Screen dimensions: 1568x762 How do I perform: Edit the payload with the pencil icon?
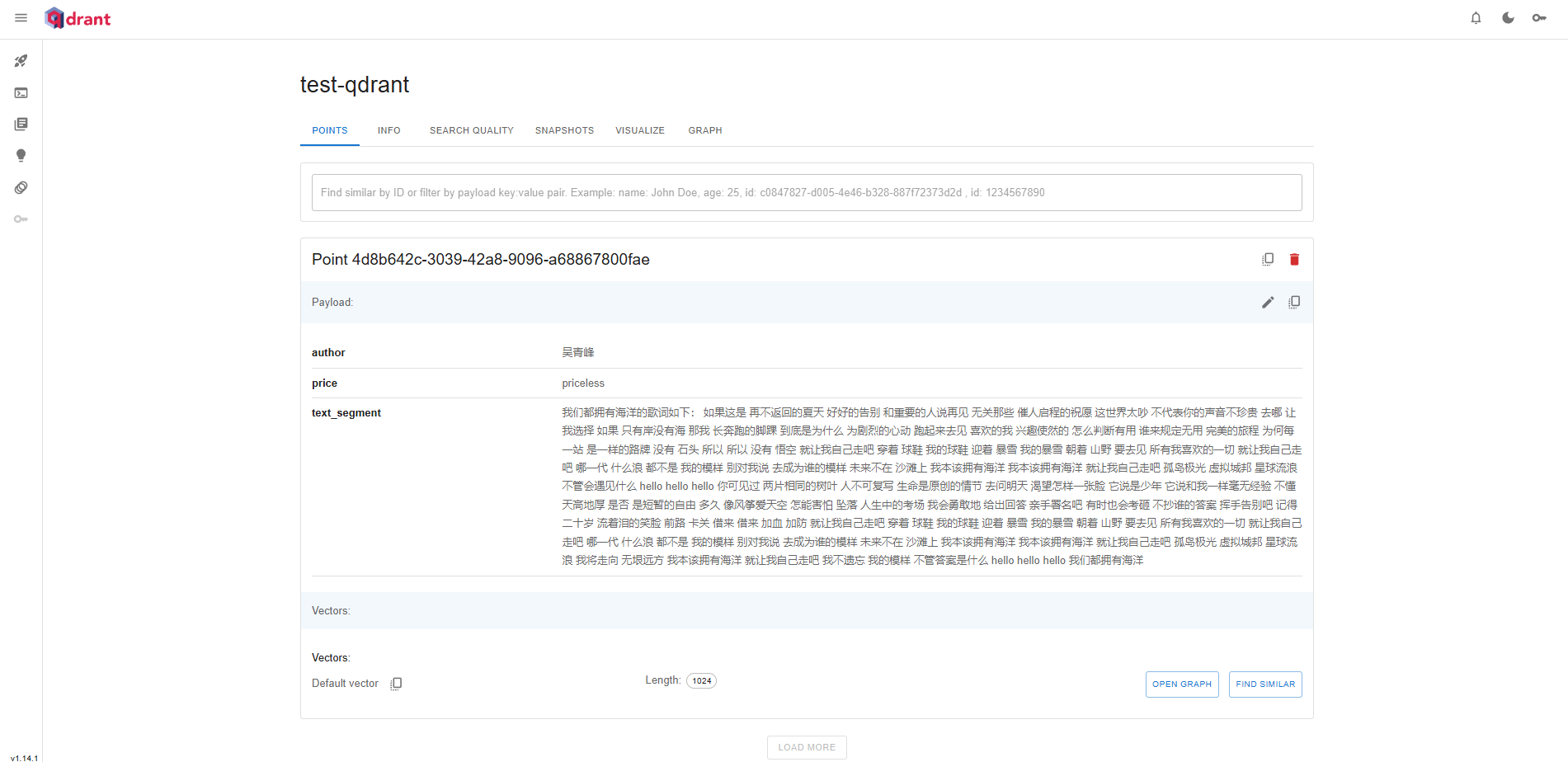pos(1268,302)
